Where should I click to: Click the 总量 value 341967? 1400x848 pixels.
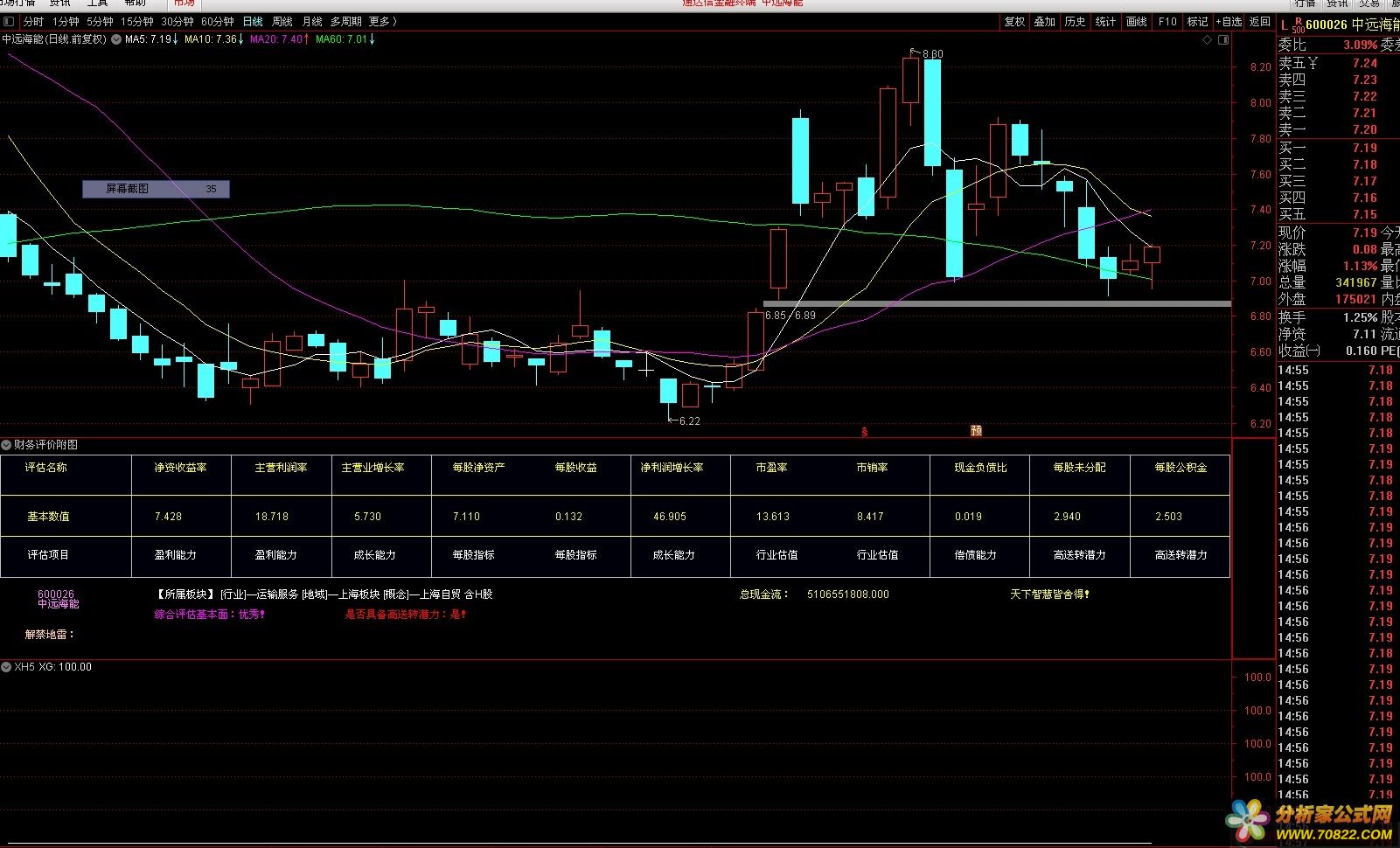[1356, 282]
